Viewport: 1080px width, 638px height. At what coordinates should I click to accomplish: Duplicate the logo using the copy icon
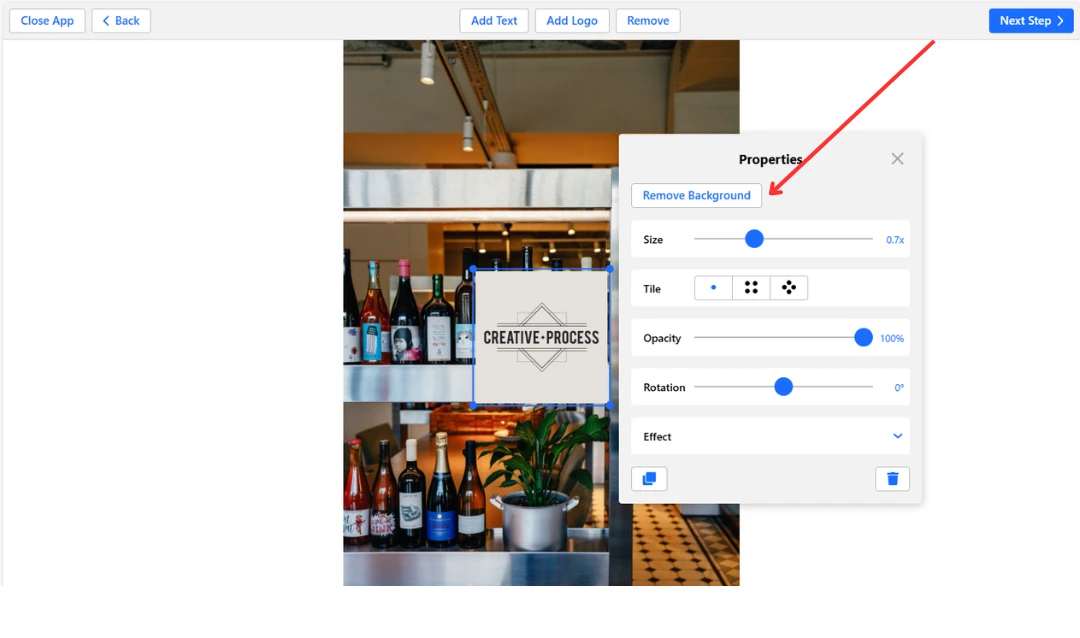pos(649,479)
